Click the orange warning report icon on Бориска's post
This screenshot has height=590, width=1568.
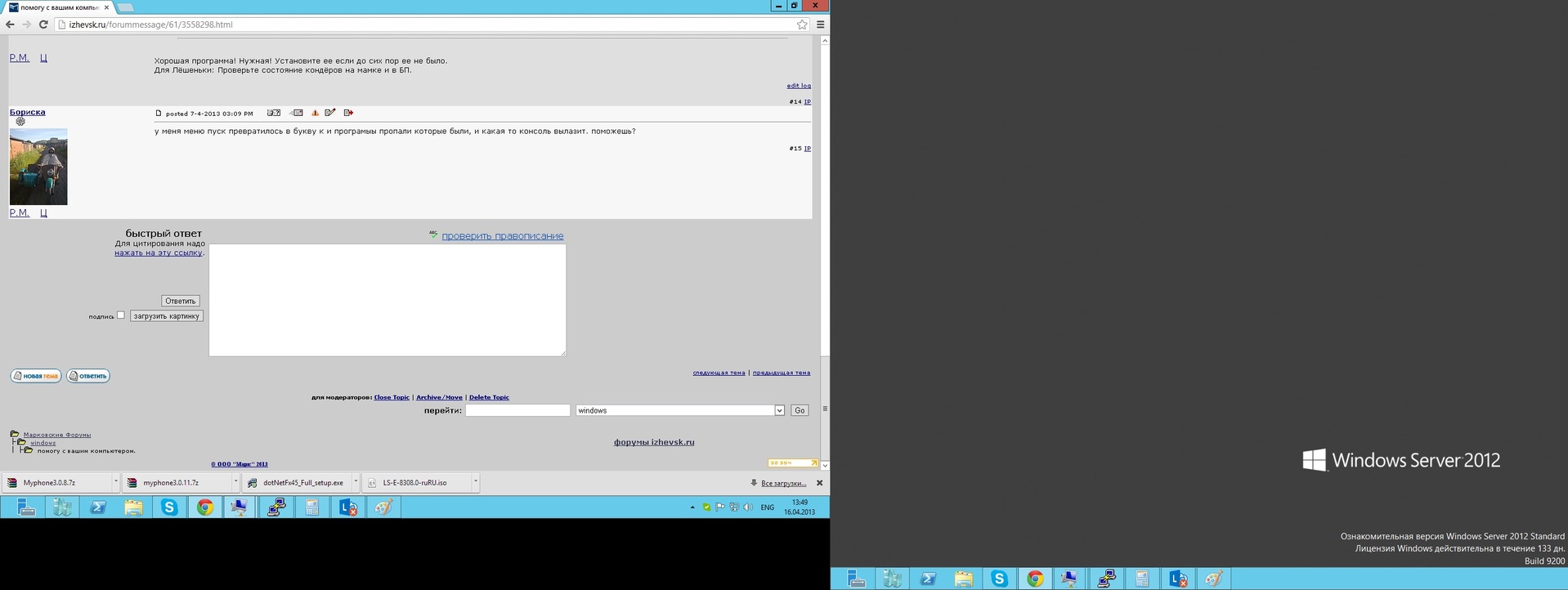pos(315,113)
